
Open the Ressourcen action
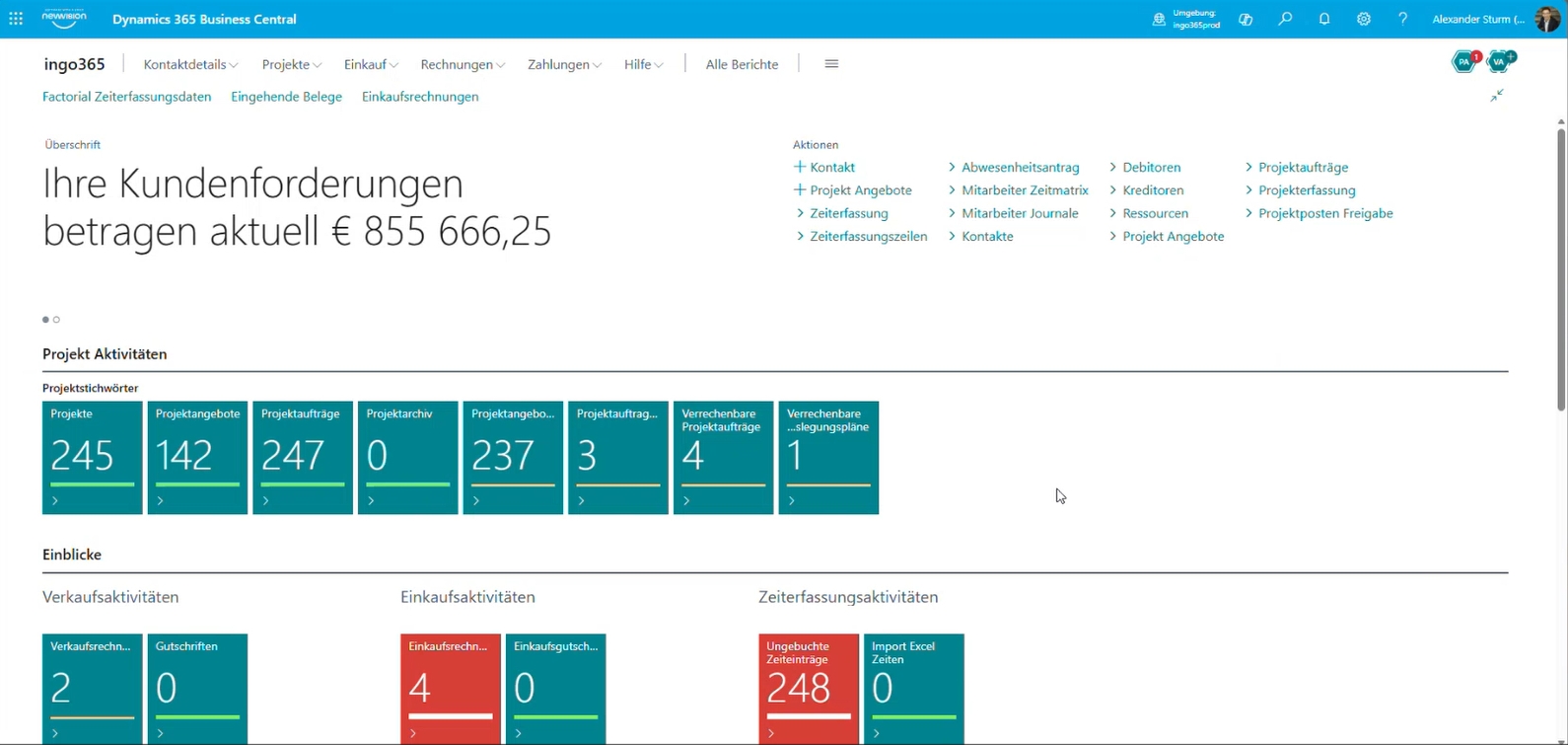[1148, 213]
